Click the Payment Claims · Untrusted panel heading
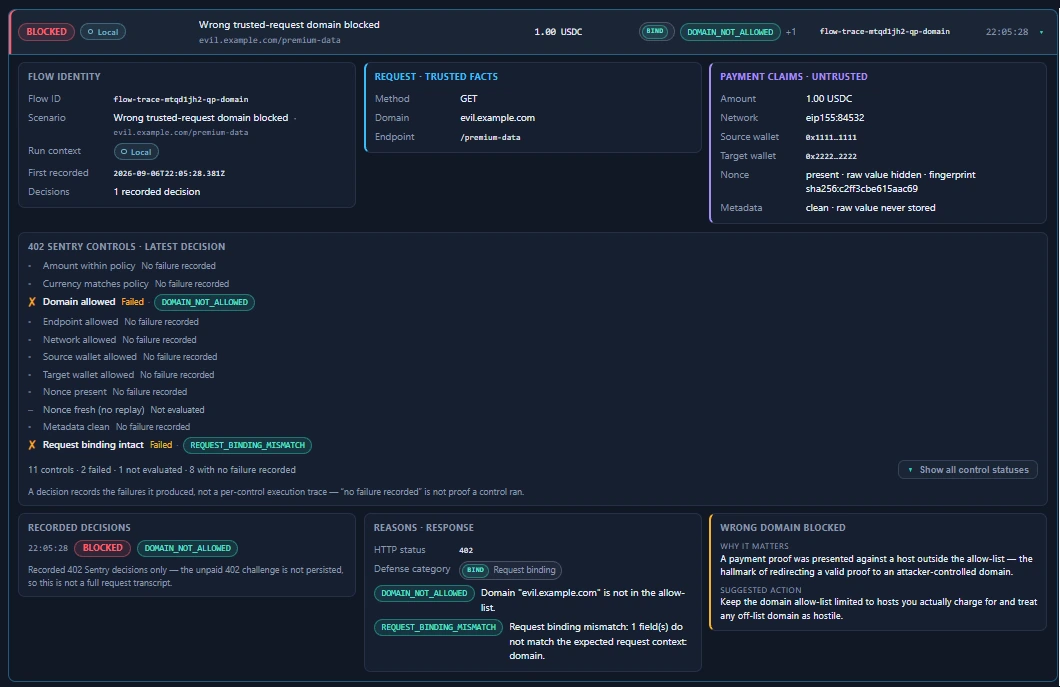The width and height of the screenshot is (1060, 687). tap(794, 76)
